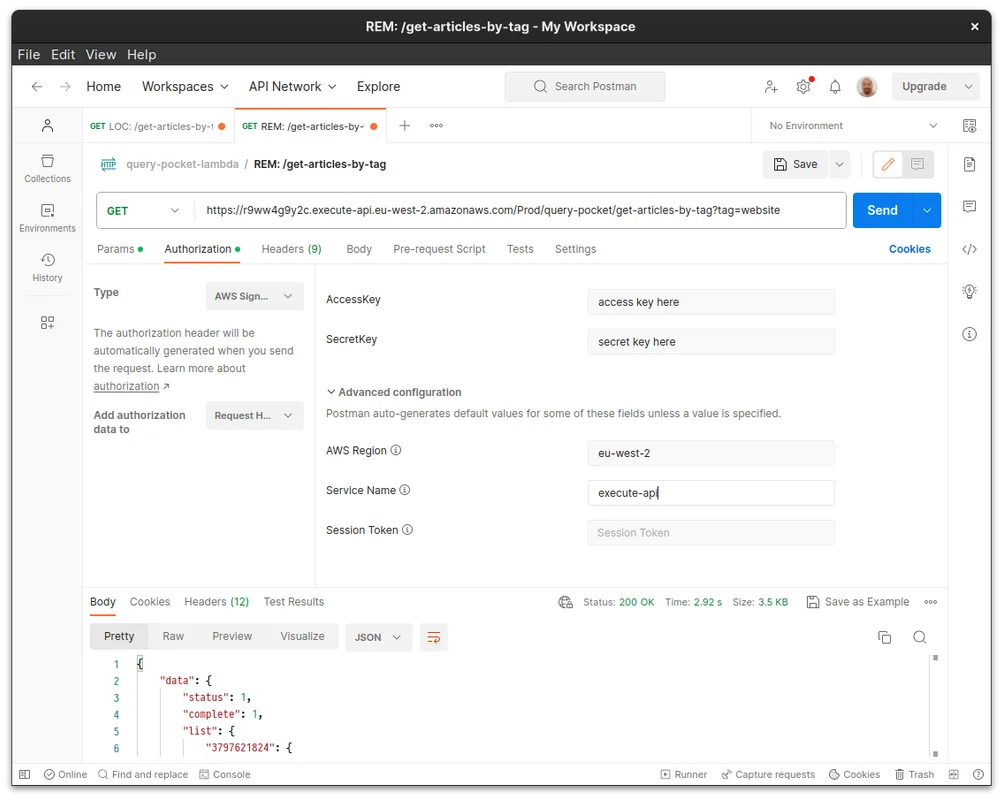Click the notifications bell icon
Viewport: 1003px width, 800px height.
[x=835, y=87]
